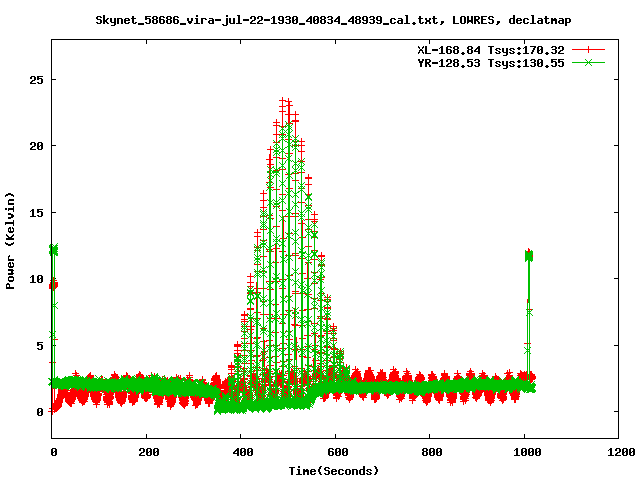
Task: Click the y-axis tick label 20
Action: [x=36, y=146]
